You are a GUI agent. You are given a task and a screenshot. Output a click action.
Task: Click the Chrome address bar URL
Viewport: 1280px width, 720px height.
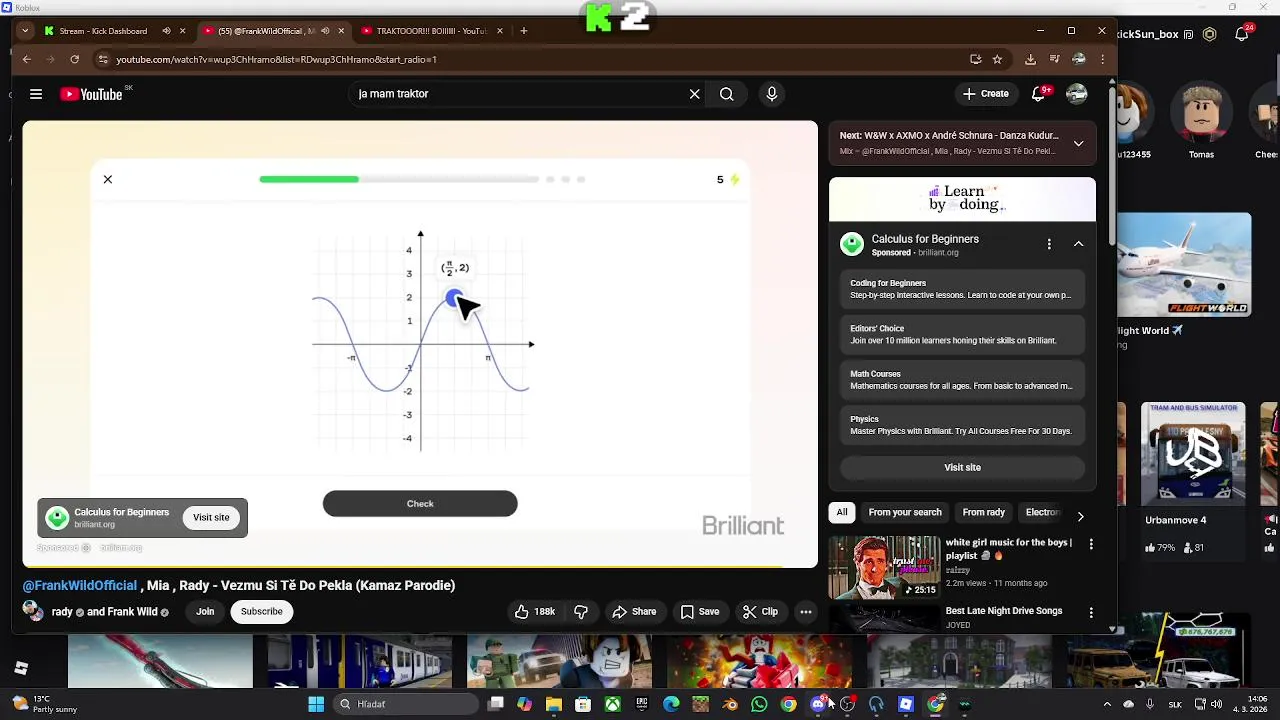coord(276,59)
